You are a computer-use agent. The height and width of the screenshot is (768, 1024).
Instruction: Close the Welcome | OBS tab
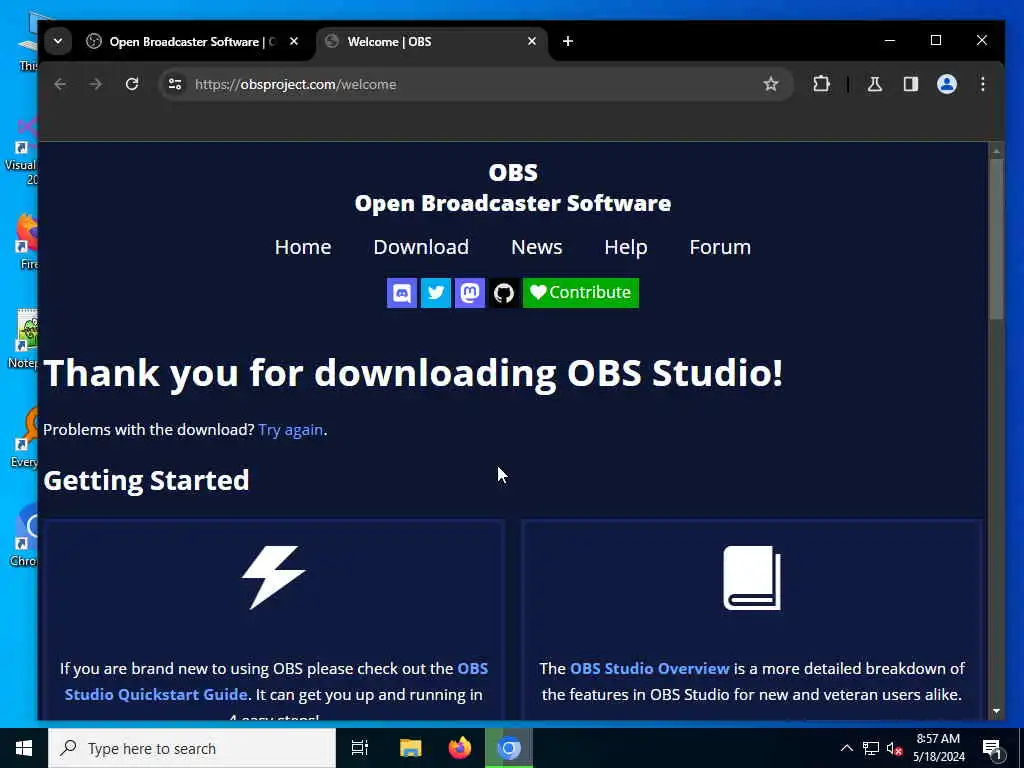click(x=532, y=41)
